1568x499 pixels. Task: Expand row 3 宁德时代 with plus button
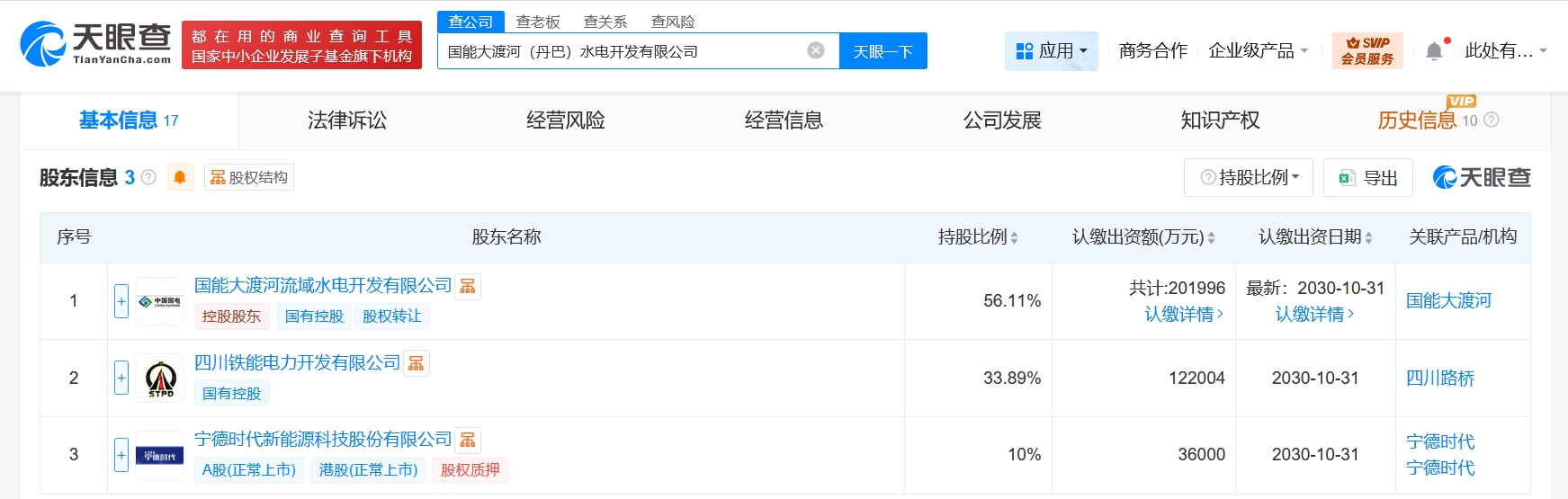point(121,455)
